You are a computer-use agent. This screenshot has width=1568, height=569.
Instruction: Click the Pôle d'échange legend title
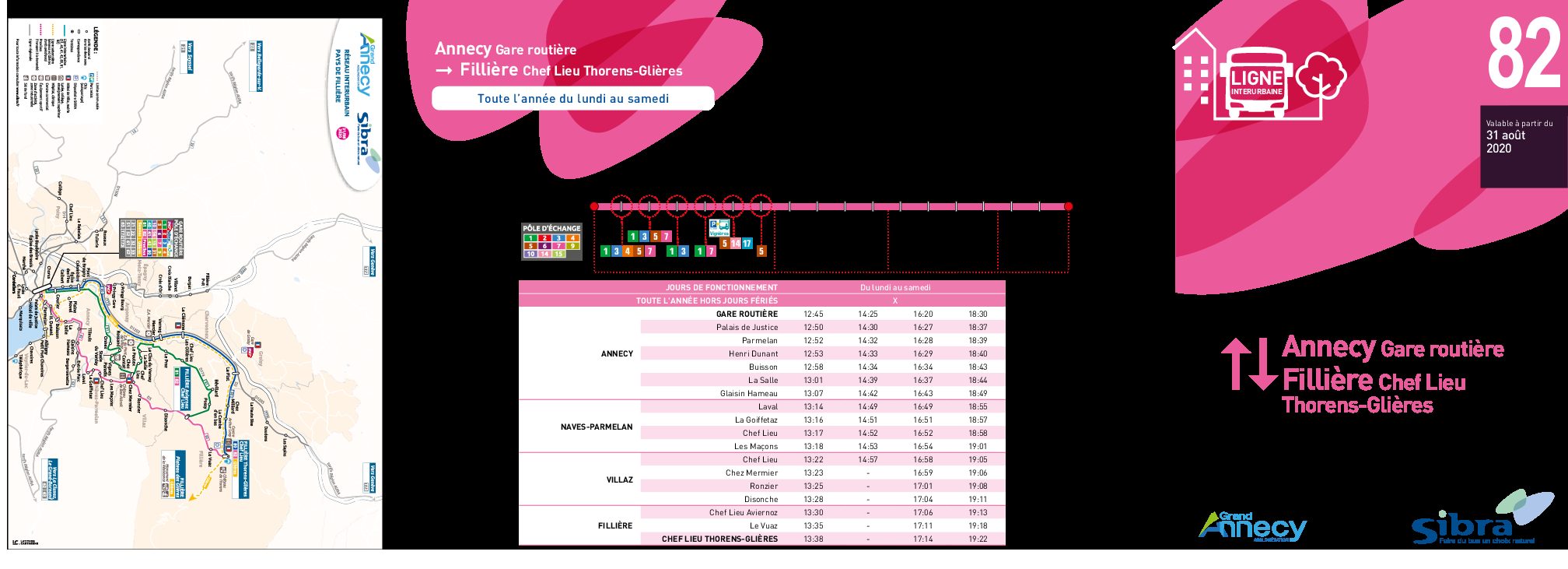[551, 229]
